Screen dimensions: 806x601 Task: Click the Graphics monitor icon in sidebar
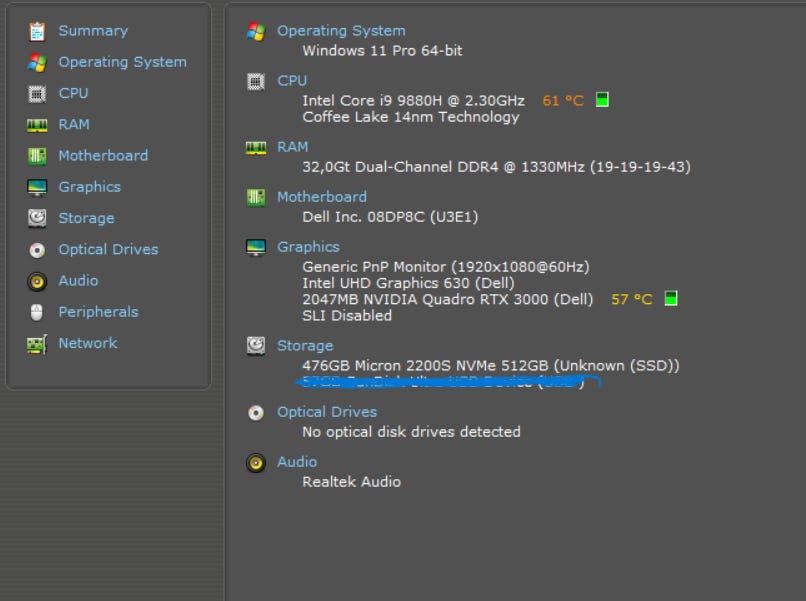tap(37, 187)
